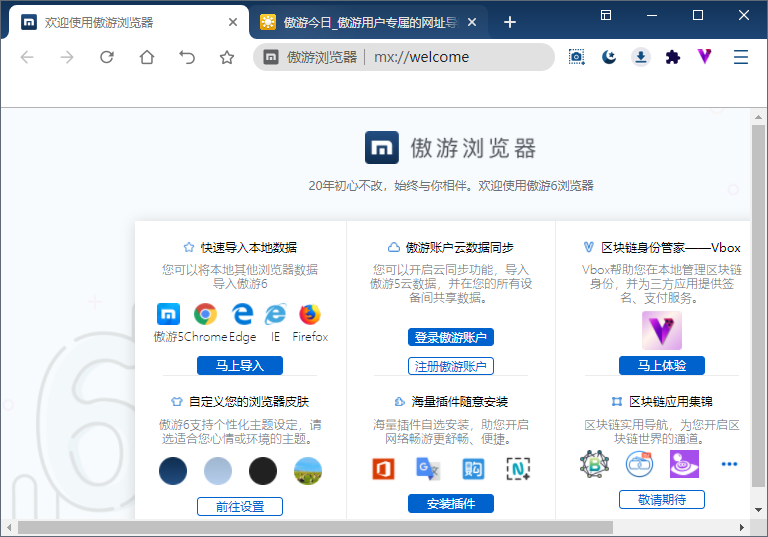Click the horizontal scrollbar right arrow

pos(742,527)
